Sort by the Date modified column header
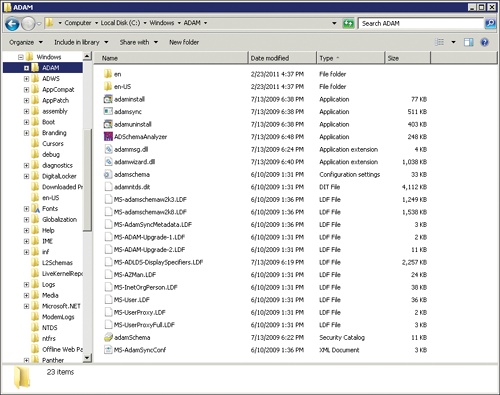The width and height of the screenshot is (500, 395). click(282, 58)
